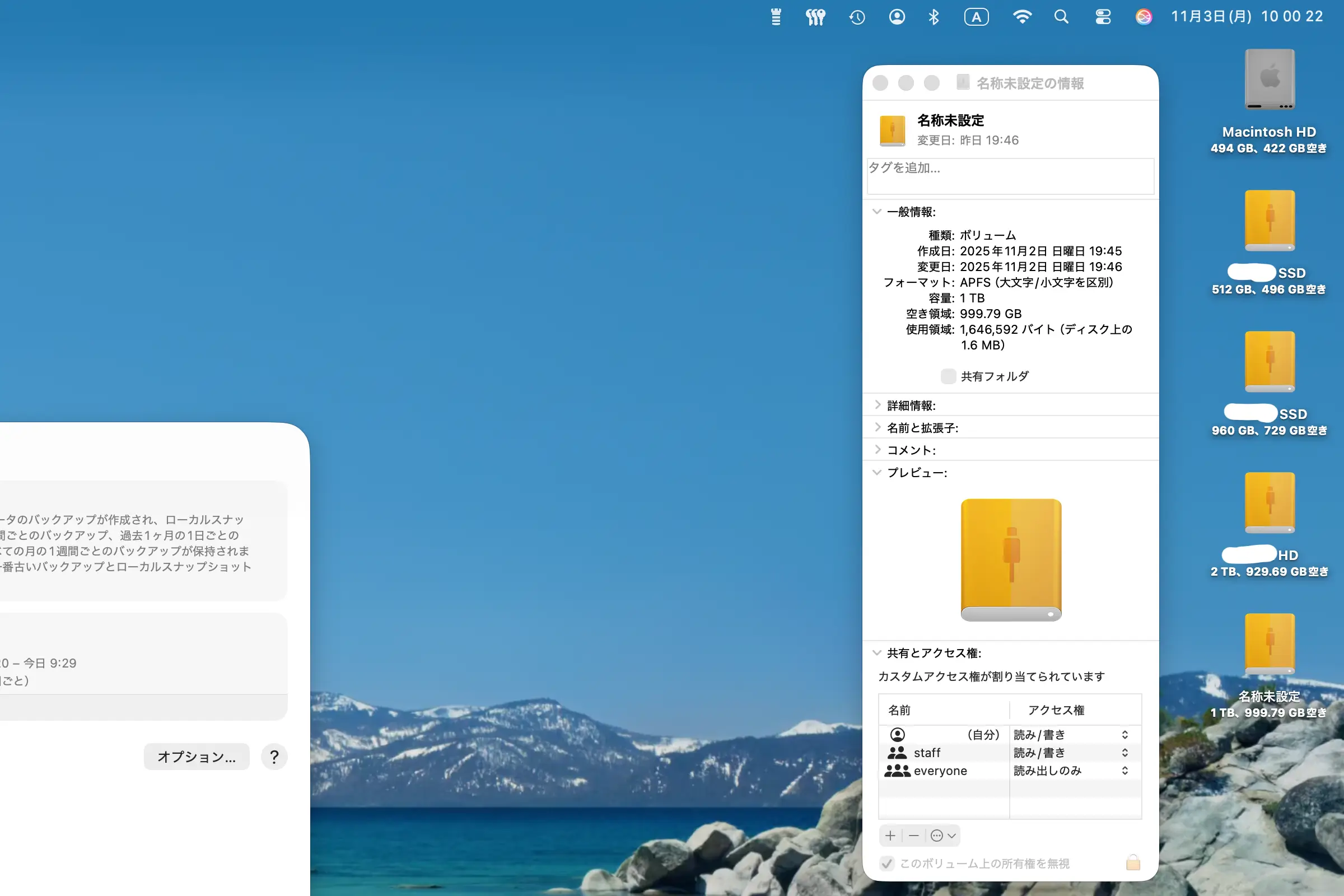The image size is (1344, 896).
Task: Select the Macintosh HD desktop drive icon
Action: coord(1269,80)
